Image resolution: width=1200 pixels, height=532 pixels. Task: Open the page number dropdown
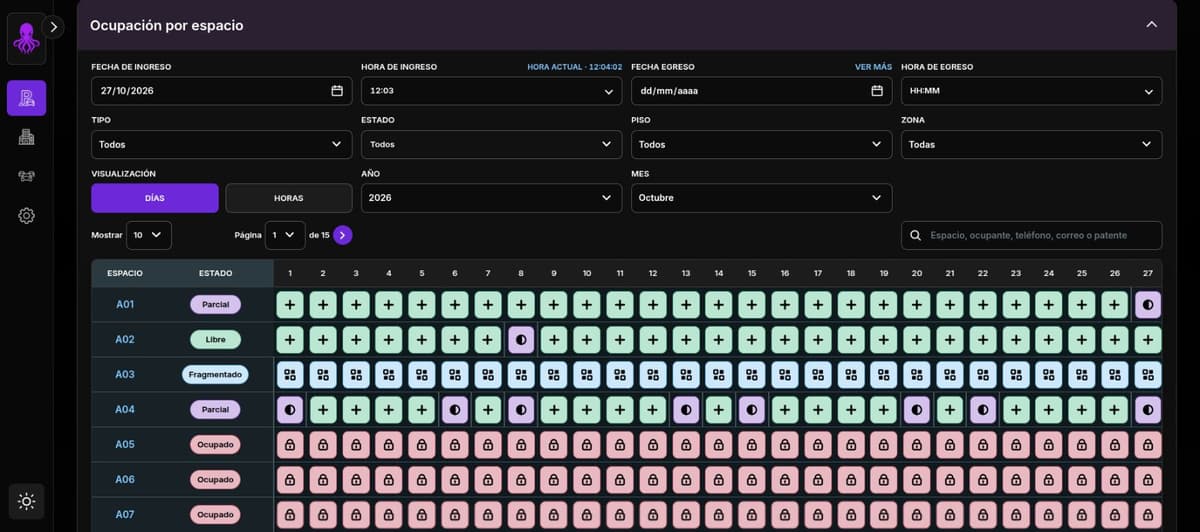[285, 235]
